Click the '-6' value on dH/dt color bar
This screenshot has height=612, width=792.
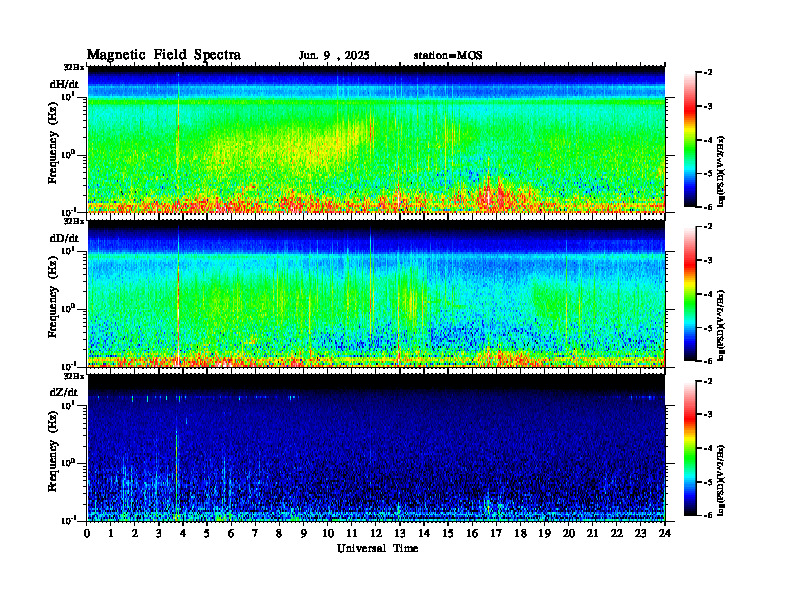(708, 207)
